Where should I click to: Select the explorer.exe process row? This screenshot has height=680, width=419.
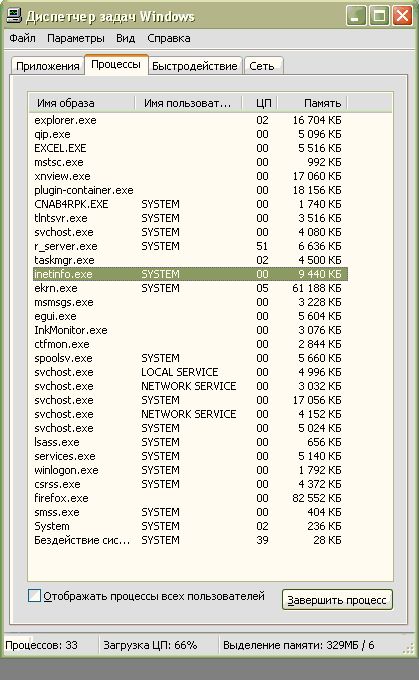pos(189,120)
